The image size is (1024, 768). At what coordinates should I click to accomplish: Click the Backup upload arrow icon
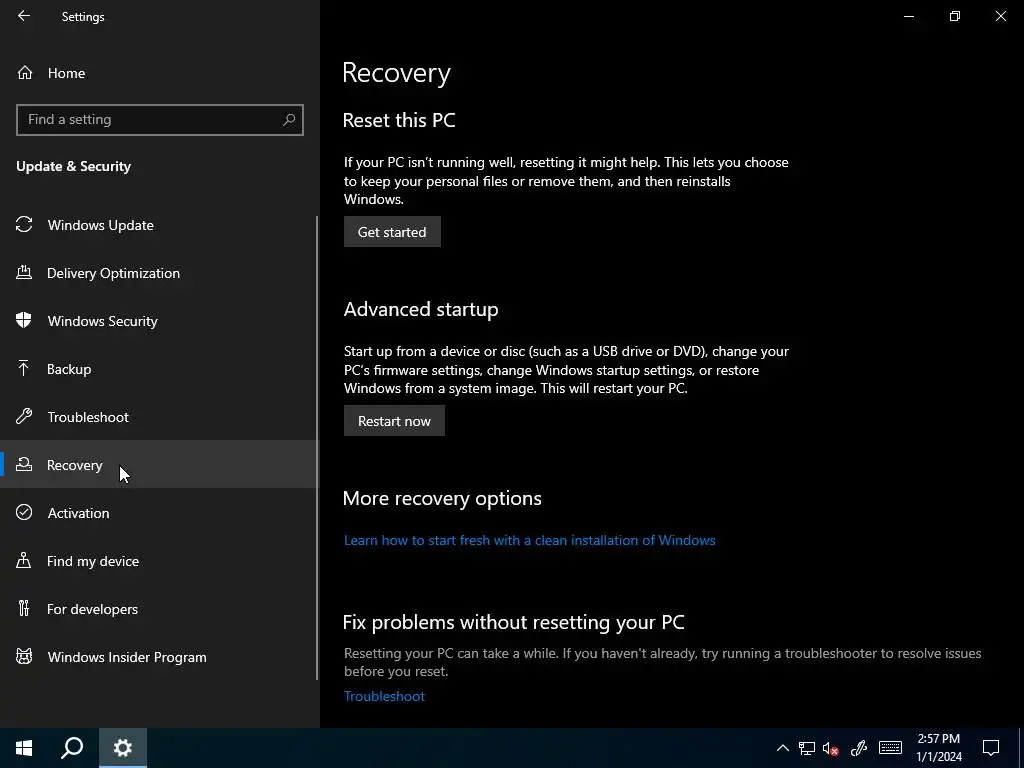(24, 368)
